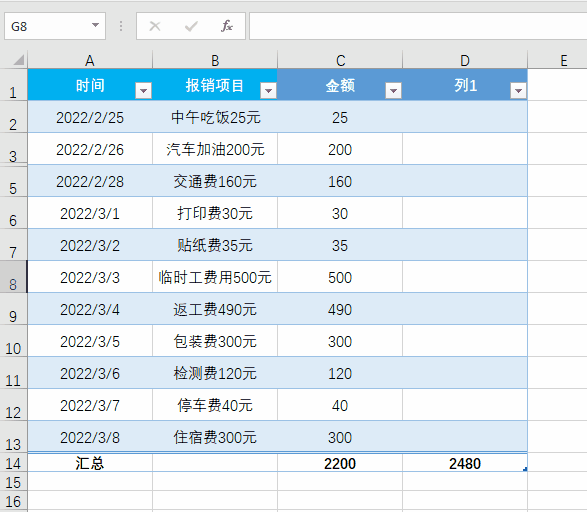Select column E header
The width and height of the screenshot is (587, 512).
[557, 60]
